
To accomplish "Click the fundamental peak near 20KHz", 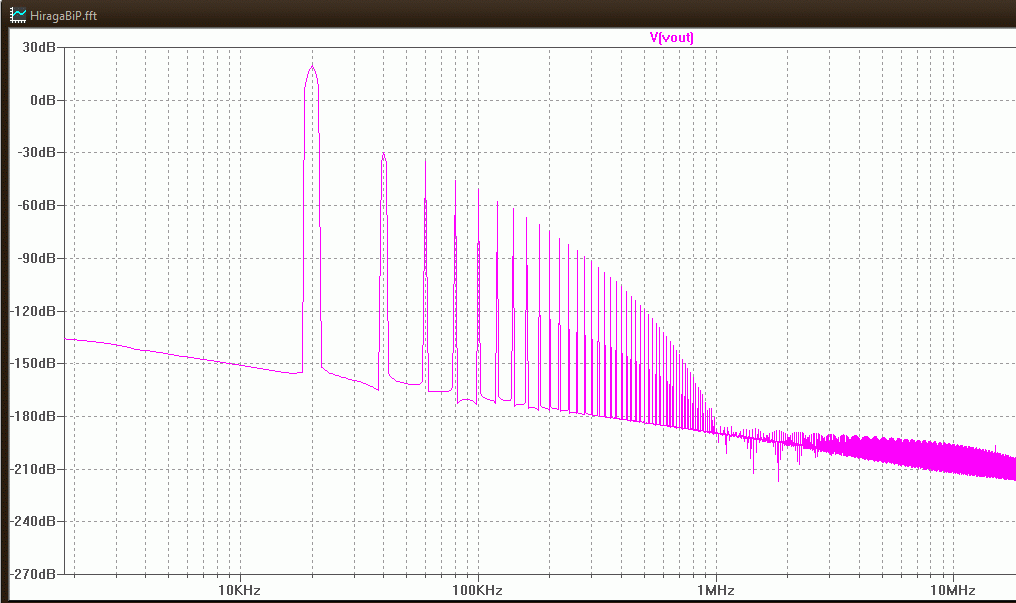I will tap(312, 66).
